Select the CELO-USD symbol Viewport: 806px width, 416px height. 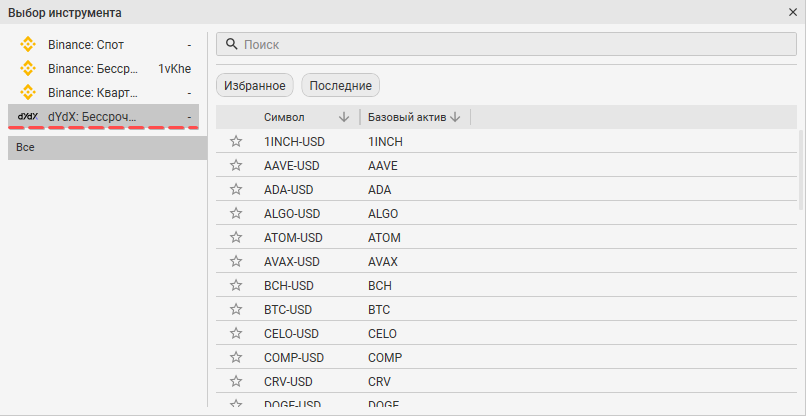point(291,334)
